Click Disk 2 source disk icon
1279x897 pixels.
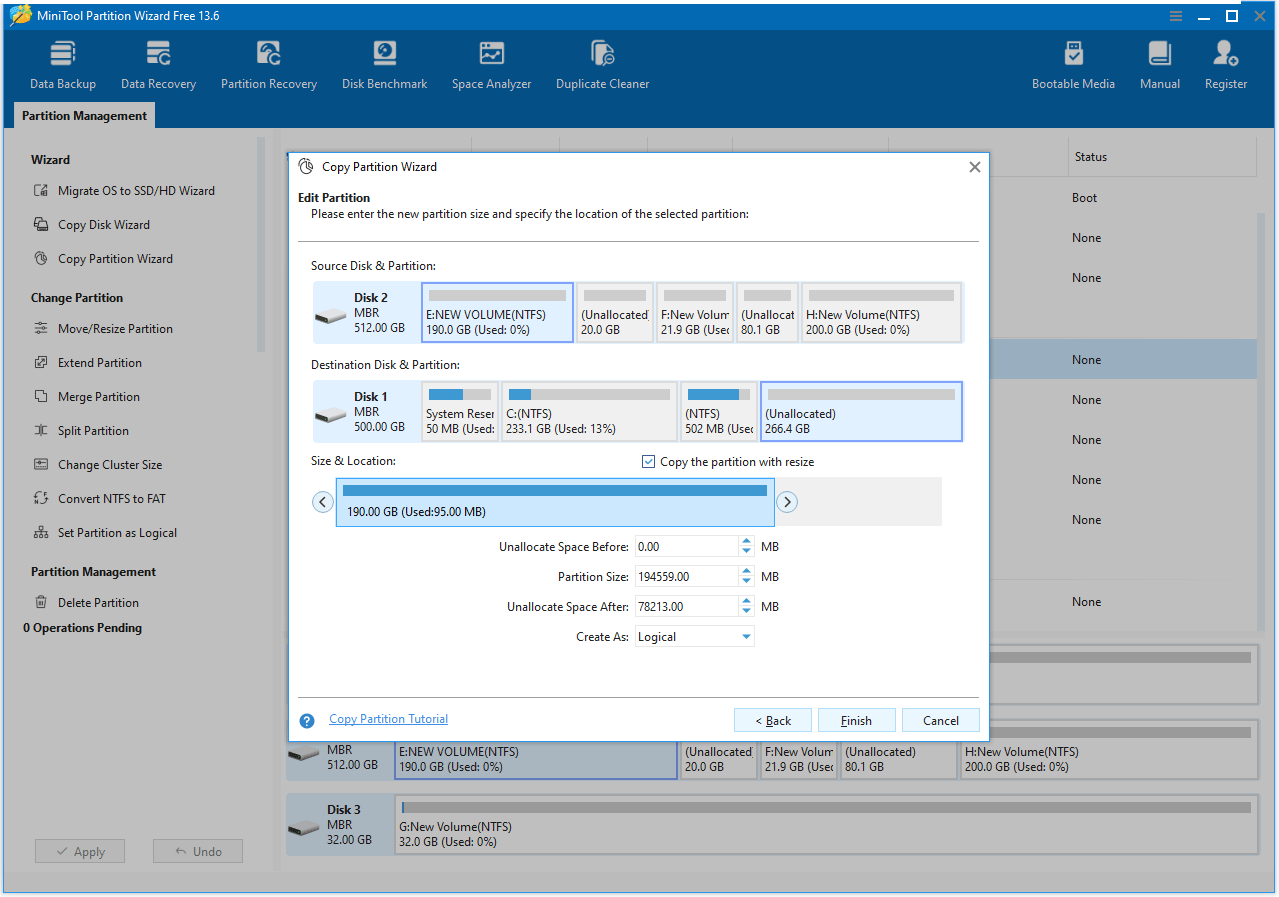pos(331,317)
